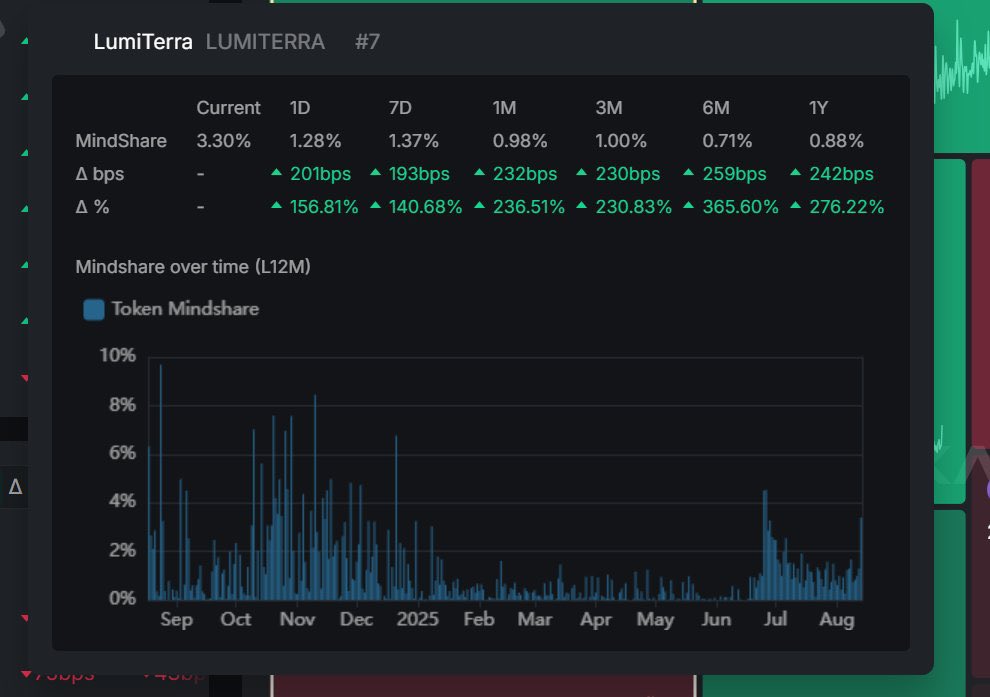Screen dimensions: 990x697
Task: Click current mindshare value 3.30%
Action: click(224, 141)
